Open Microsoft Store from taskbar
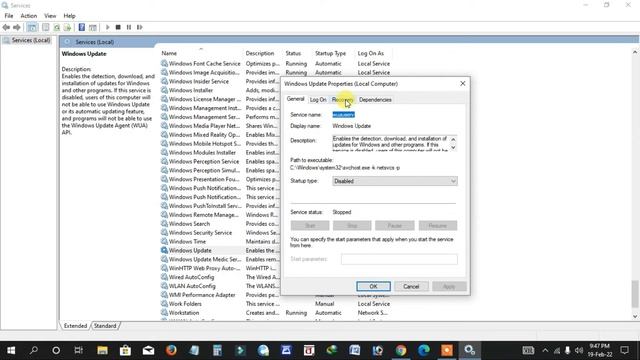 click(x=125, y=350)
